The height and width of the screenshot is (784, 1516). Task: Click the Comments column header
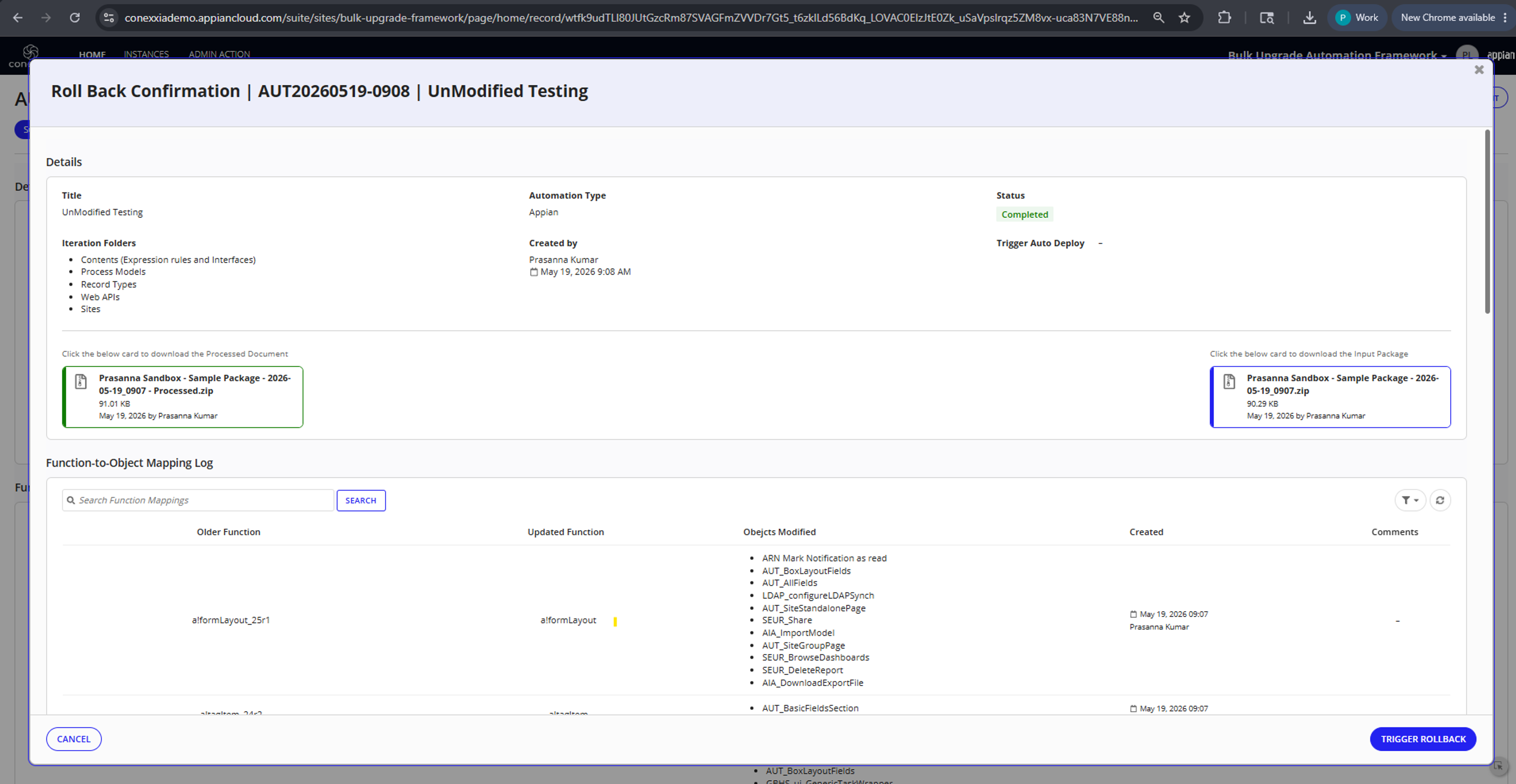(x=1395, y=532)
